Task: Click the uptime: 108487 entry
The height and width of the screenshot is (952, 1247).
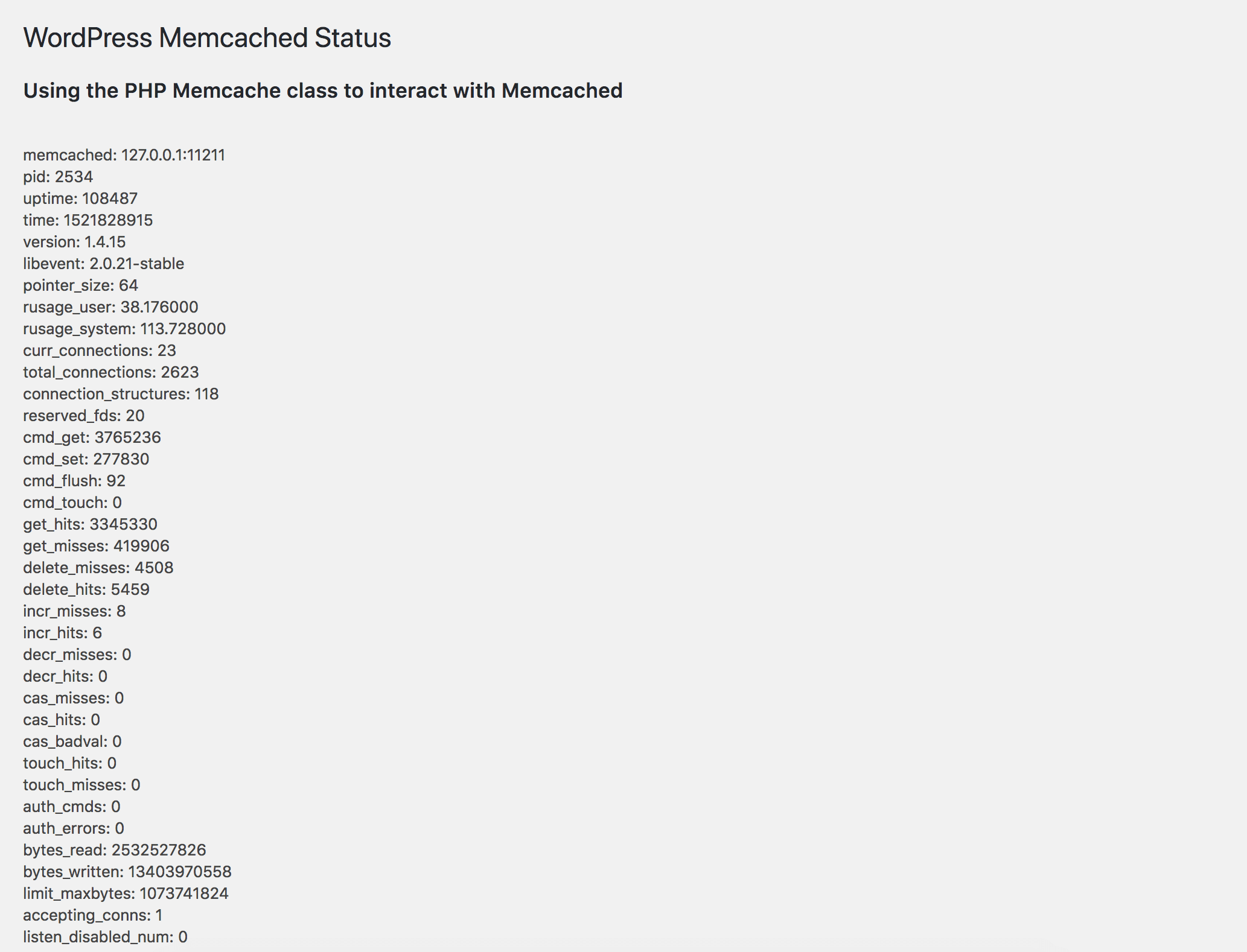Action: pos(80,198)
